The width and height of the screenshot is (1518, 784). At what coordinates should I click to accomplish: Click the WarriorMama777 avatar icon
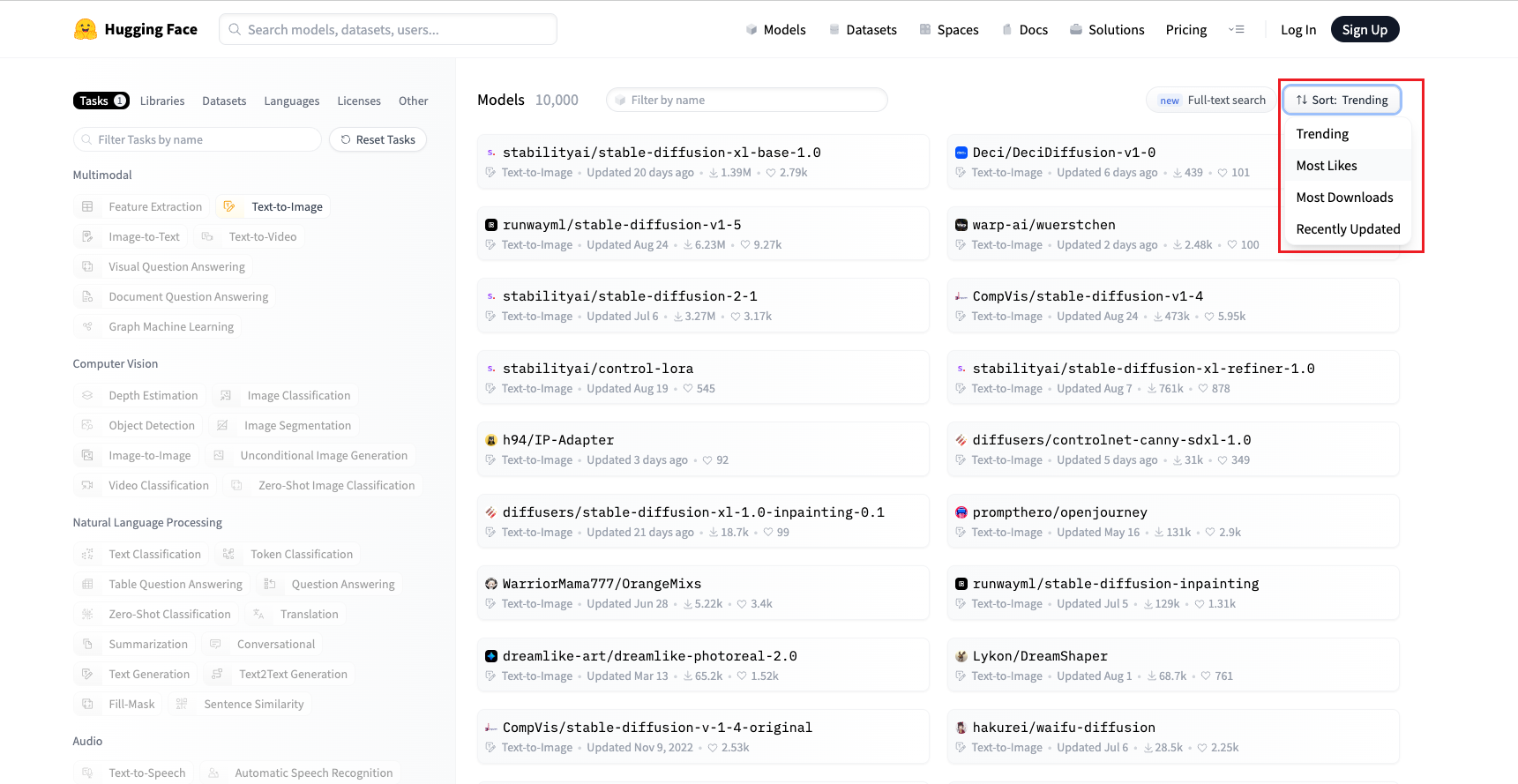491,584
